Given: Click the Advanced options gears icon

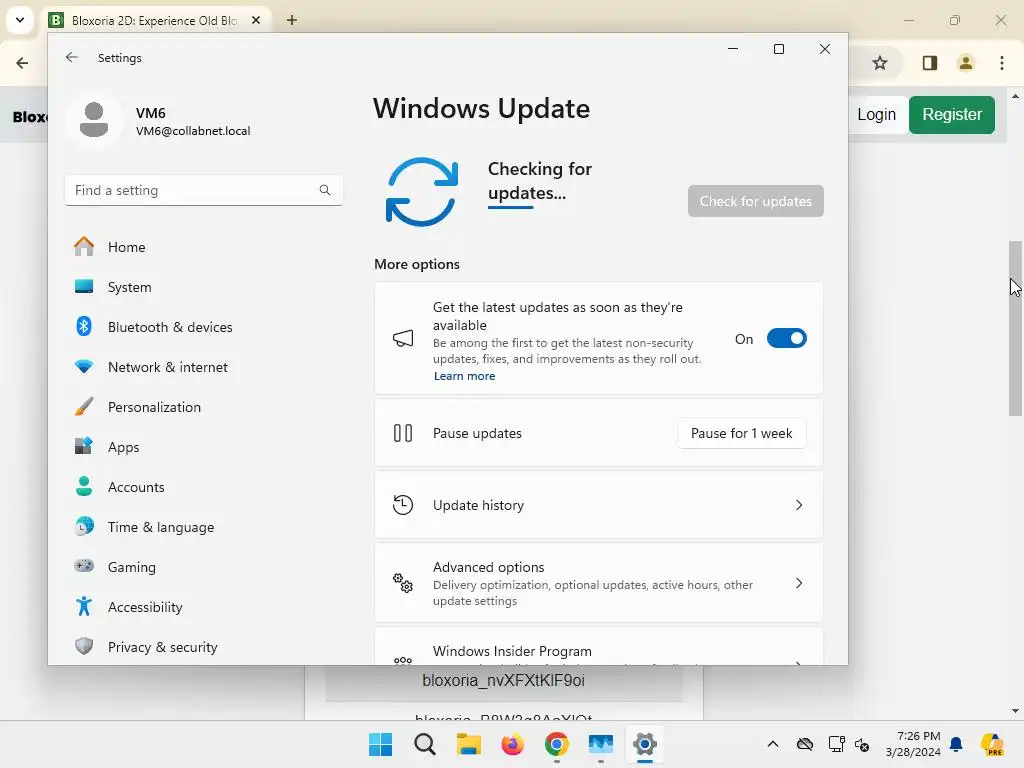Looking at the screenshot, I should [x=403, y=583].
